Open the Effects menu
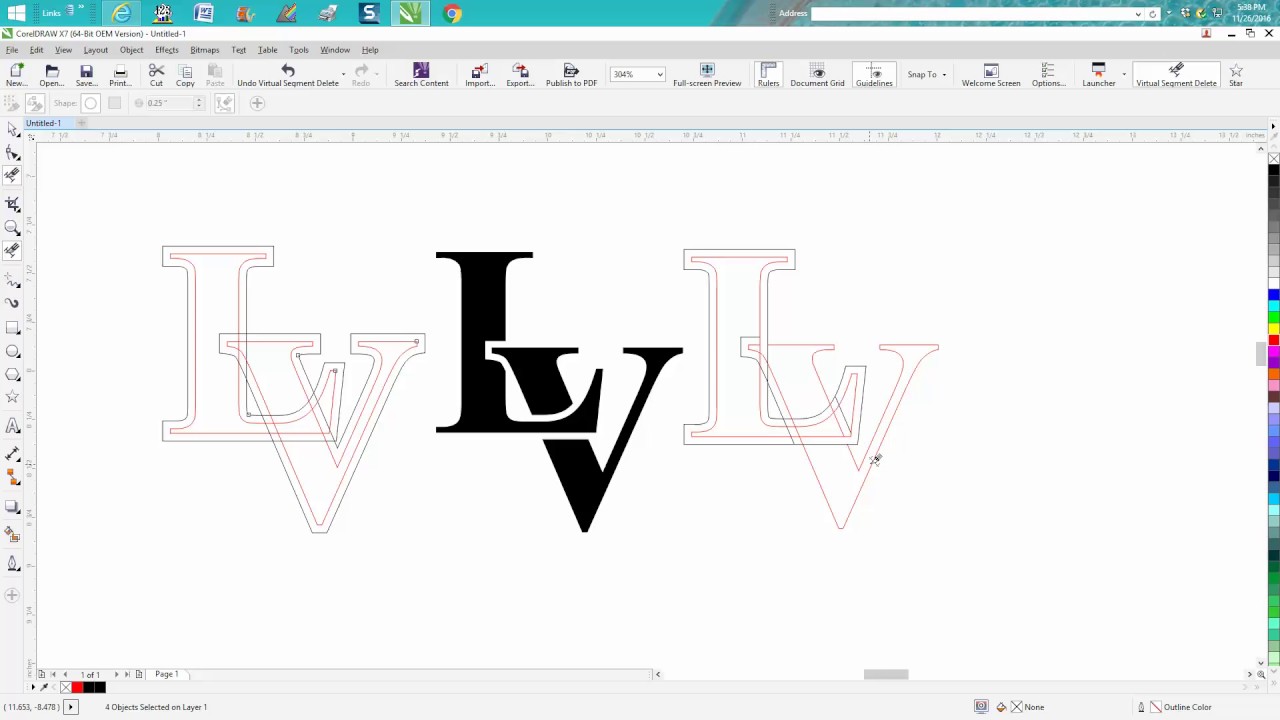Viewport: 1280px width, 720px height. (167, 50)
